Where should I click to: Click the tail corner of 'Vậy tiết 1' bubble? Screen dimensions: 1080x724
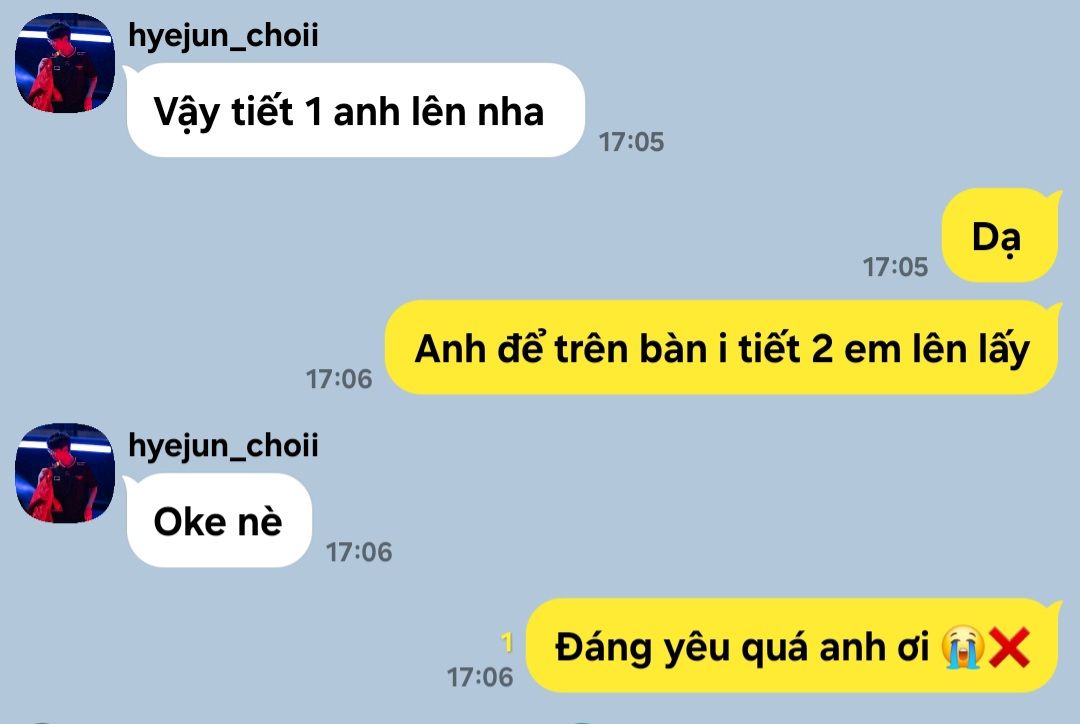(131, 71)
